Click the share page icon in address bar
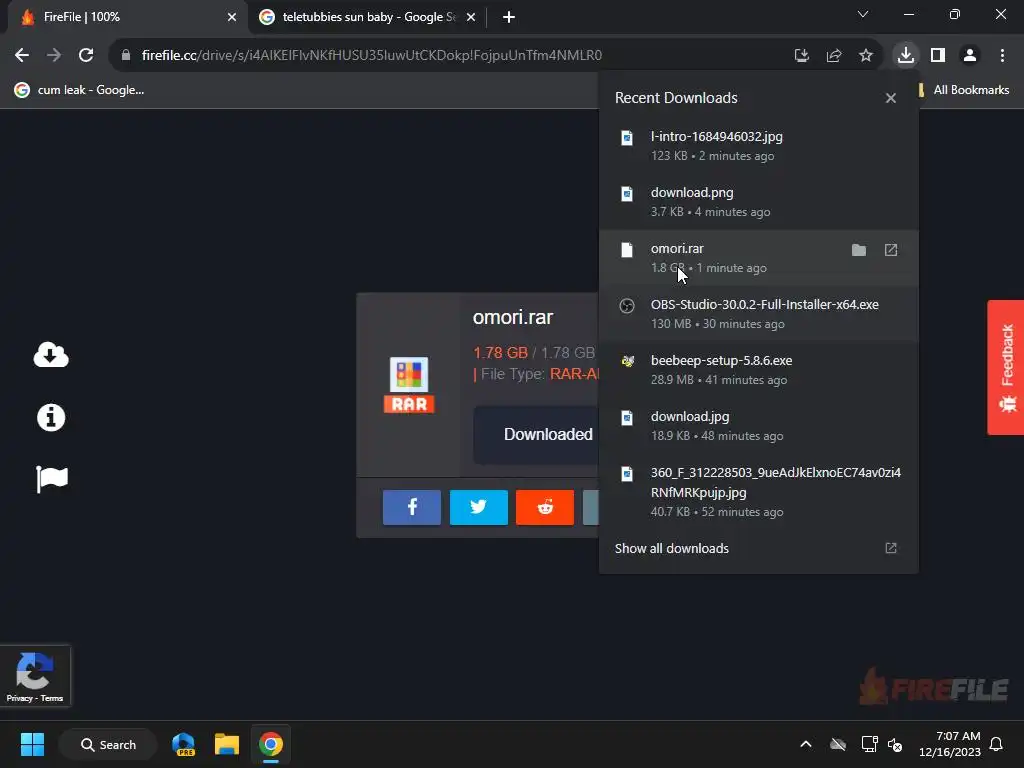Image resolution: width=1024 pixels, height=768 pixels. (x=834, y=55)
